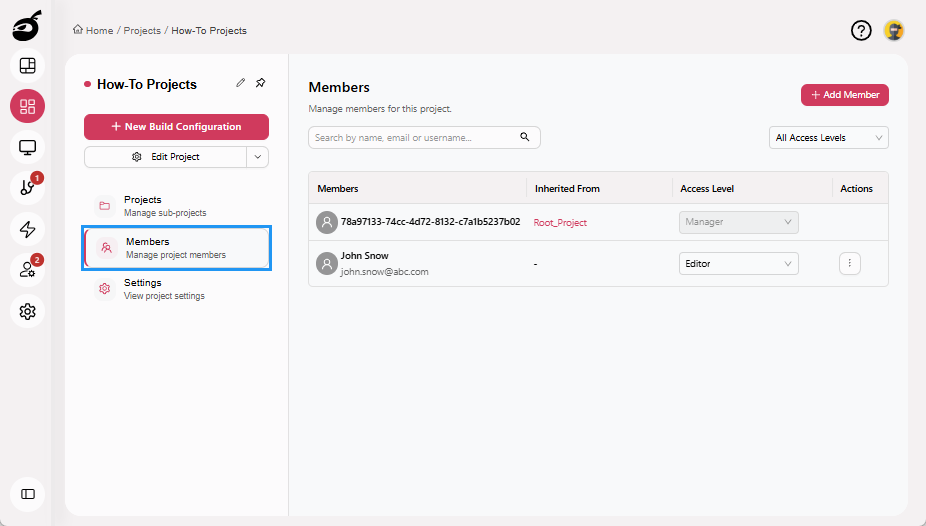Image resolution: width=926 pixels, height=526 pixels.
Task: Click the john.snow@abc.com email
Action: (x=384, y=272)
